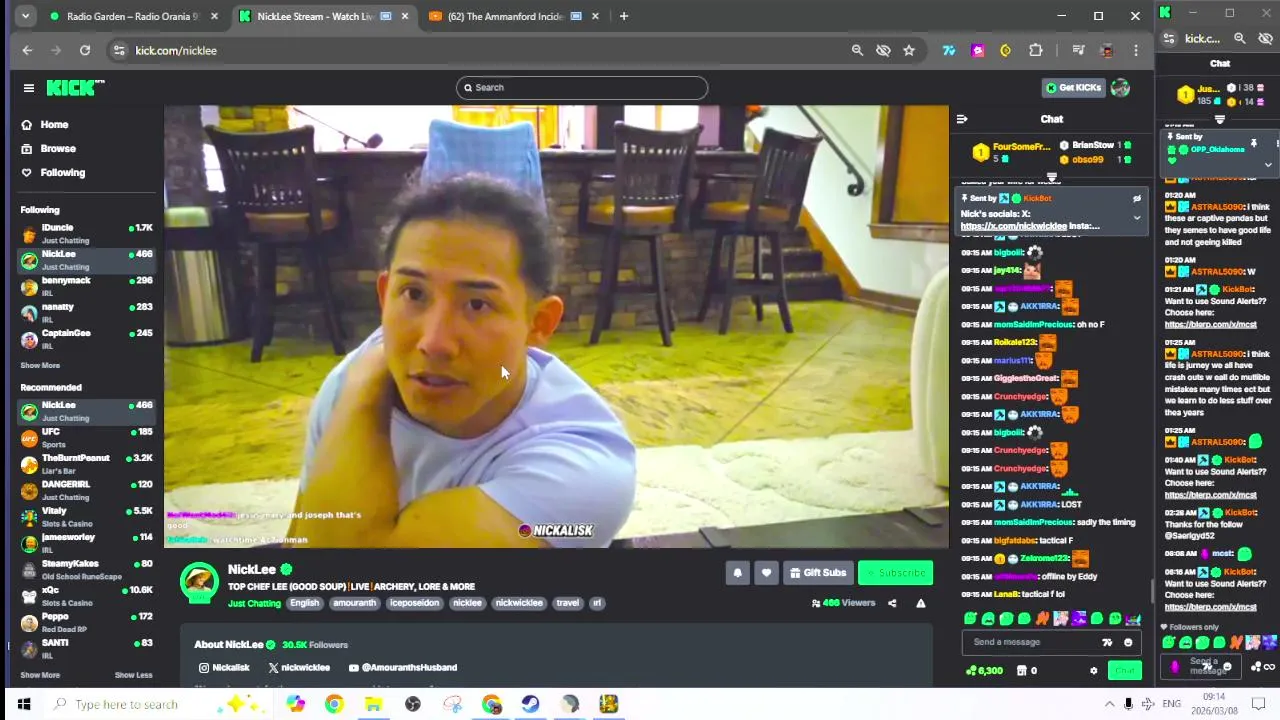Click the iceposeidon tag
Viewport: 1280px width, 720px height.
pyautogui.click(x=414, y=603)
